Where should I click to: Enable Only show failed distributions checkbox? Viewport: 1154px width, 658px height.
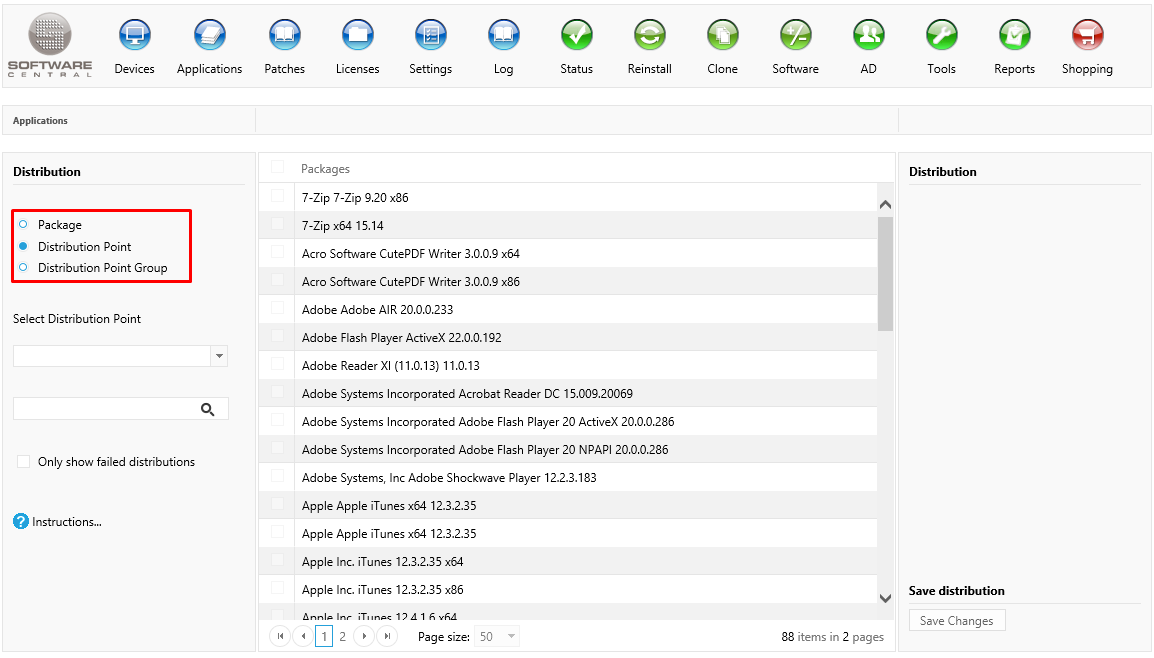[x=23, y=462]
